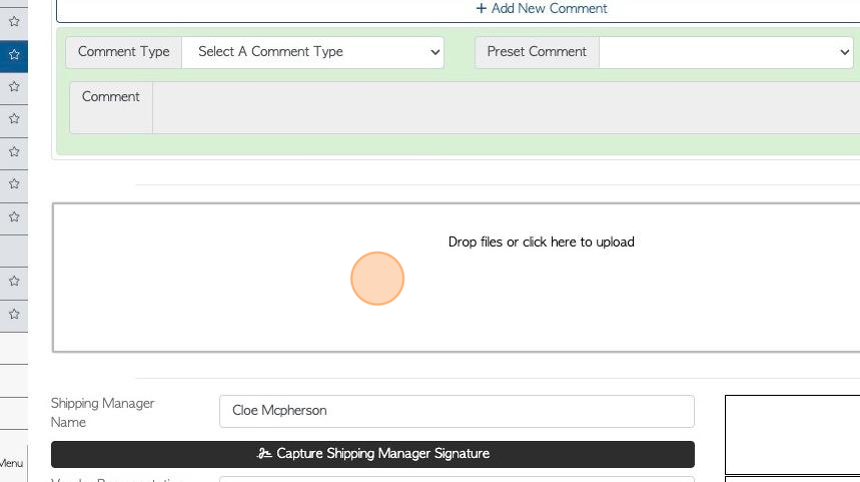Screen dimensions: 860x482
Task: Click into the Comment text area
Action: (506, 107)
